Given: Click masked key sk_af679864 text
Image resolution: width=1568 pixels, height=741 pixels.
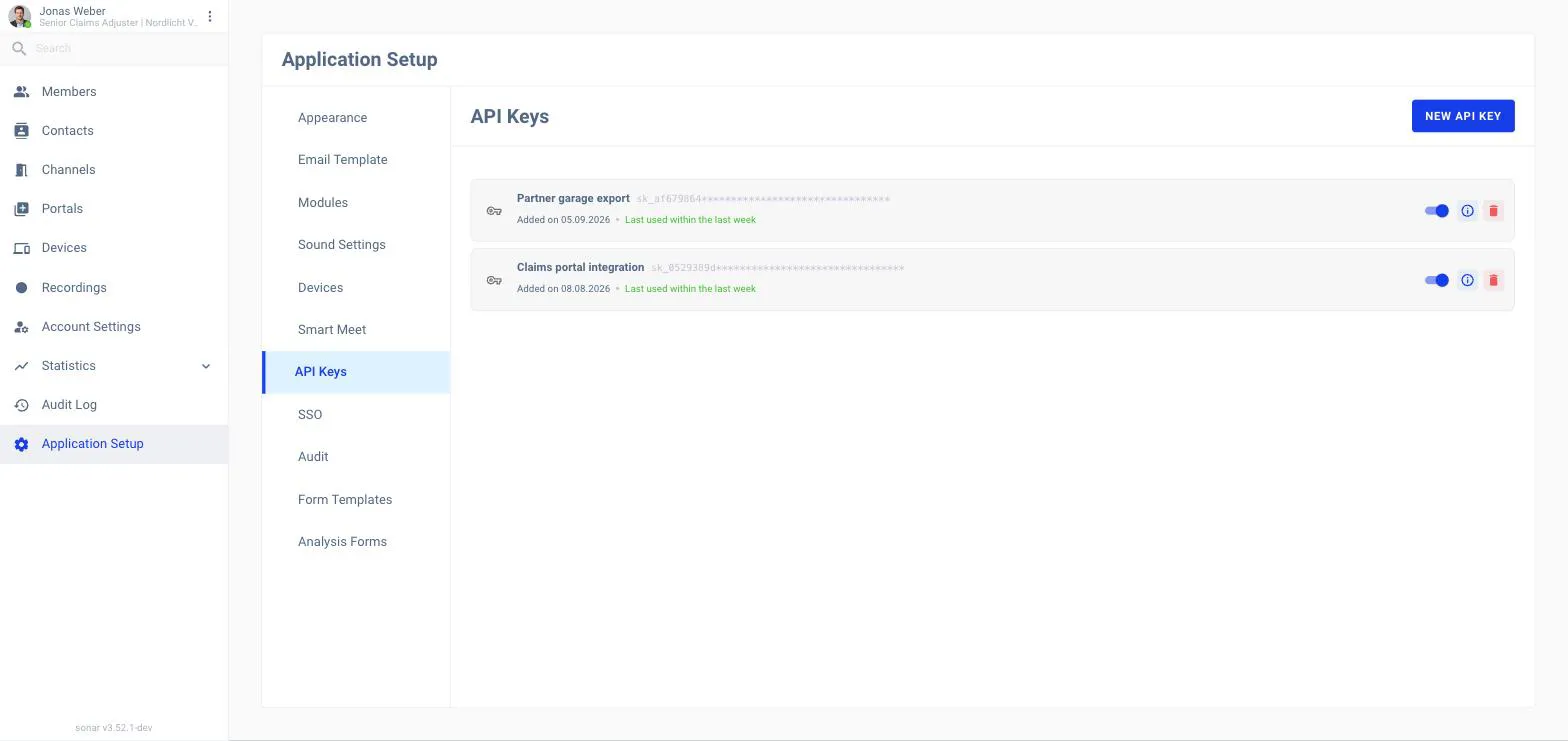Looking at the screenshot, I should [763, 199].
